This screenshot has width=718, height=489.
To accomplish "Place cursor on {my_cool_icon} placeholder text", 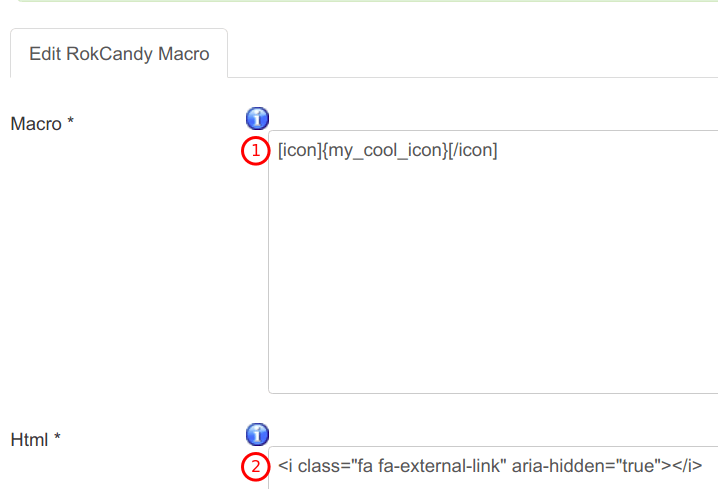I will click(x=385, y=151).
